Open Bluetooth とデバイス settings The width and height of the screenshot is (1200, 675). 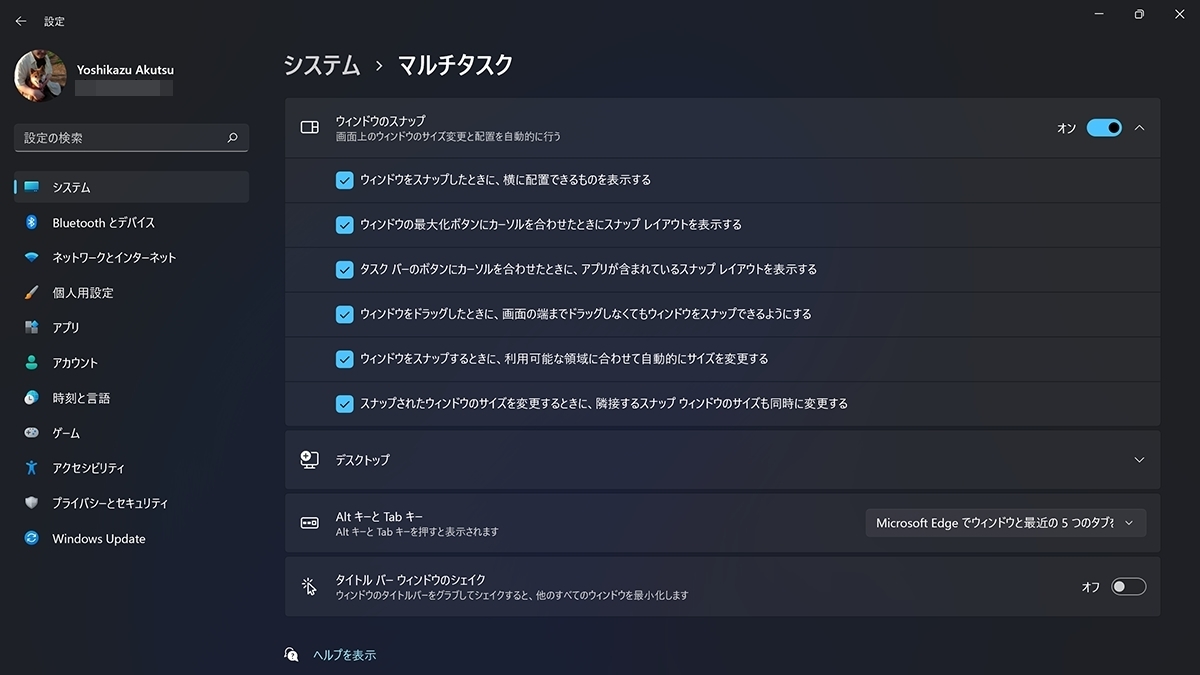tap(131, 222)
